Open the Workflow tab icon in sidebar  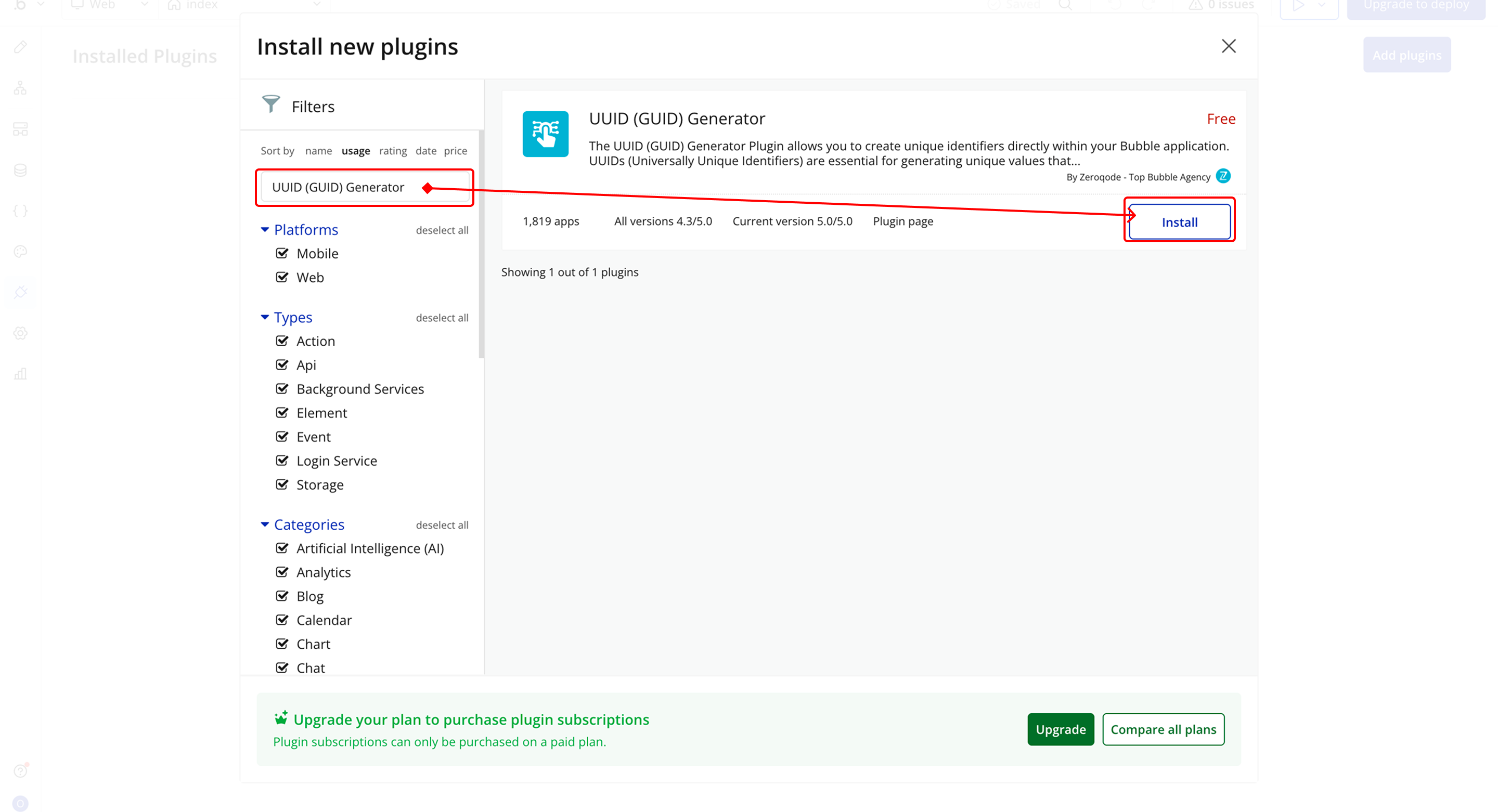(20, 88)
